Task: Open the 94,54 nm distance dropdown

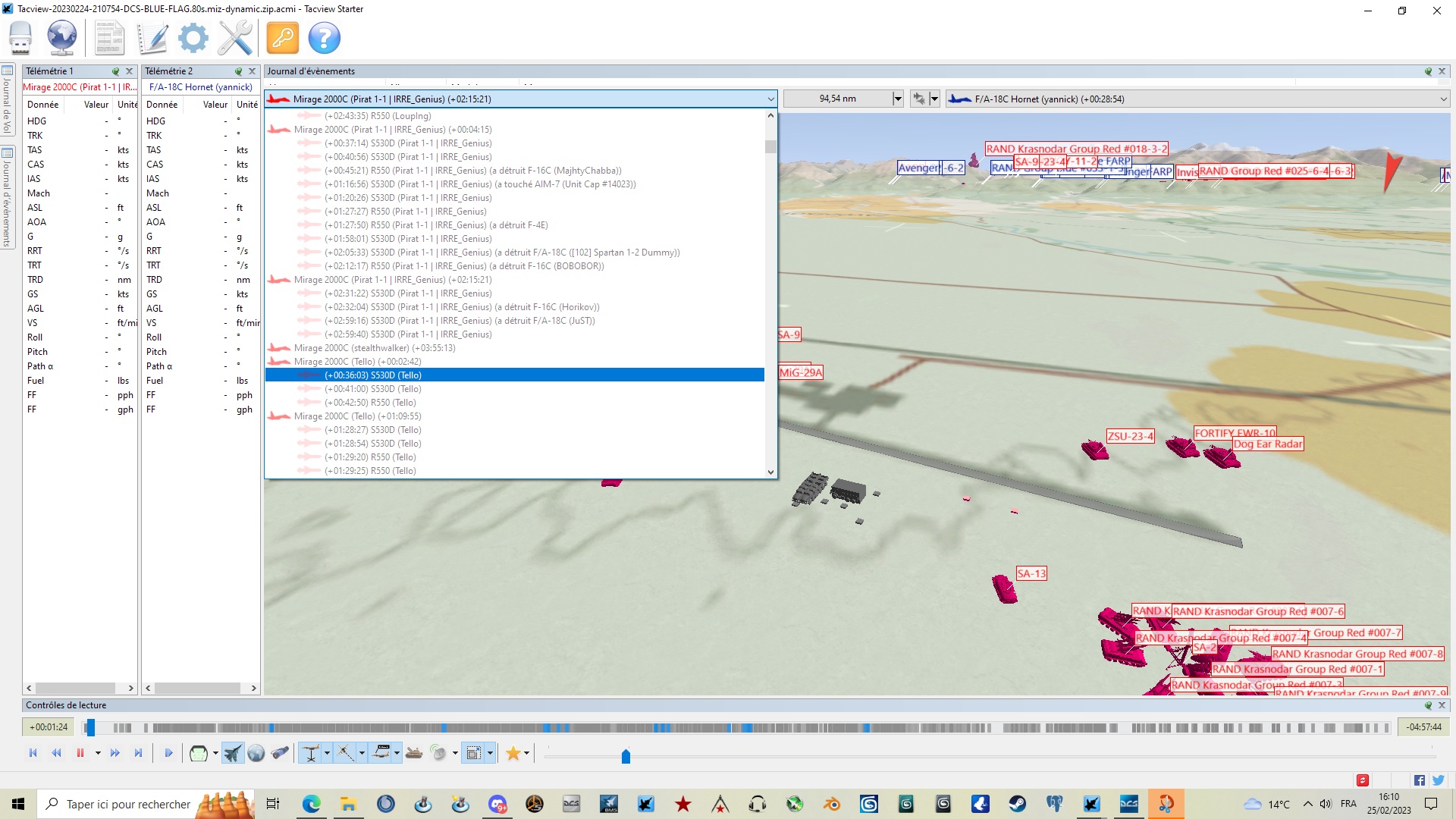Action: 898,99
